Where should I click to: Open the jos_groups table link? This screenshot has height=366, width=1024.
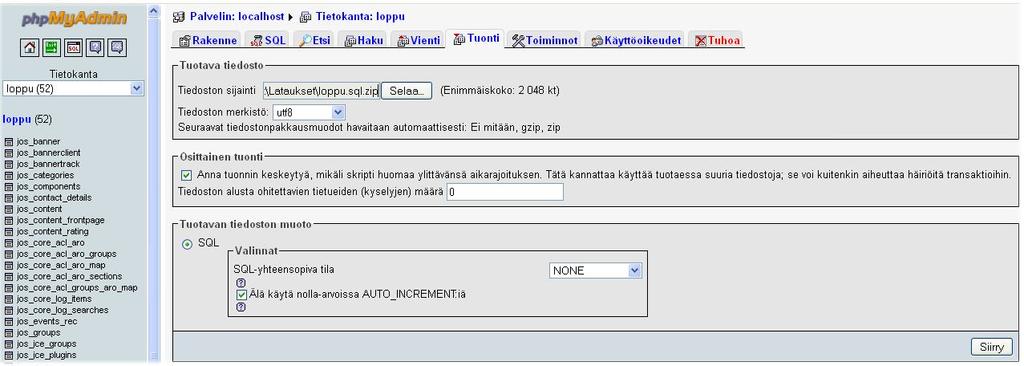(39, 333)
